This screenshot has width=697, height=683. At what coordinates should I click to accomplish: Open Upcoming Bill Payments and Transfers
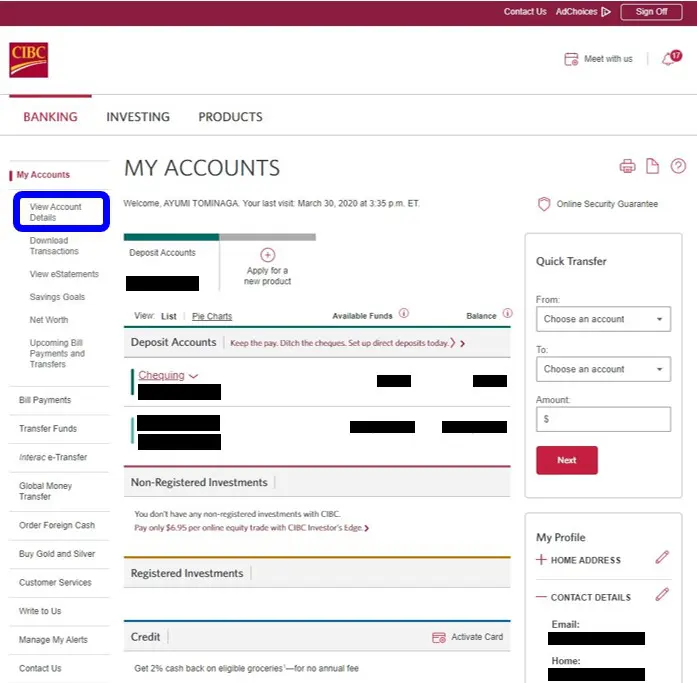coord(57,353)
